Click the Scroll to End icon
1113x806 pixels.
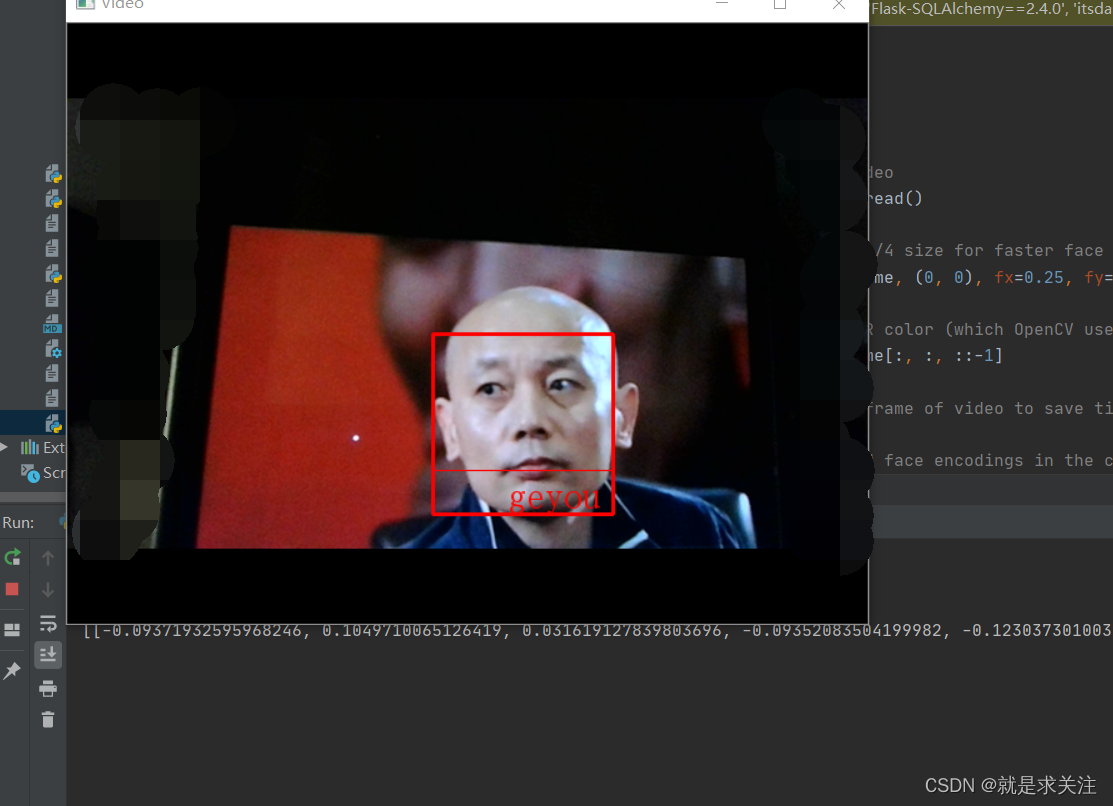(48, 655)
